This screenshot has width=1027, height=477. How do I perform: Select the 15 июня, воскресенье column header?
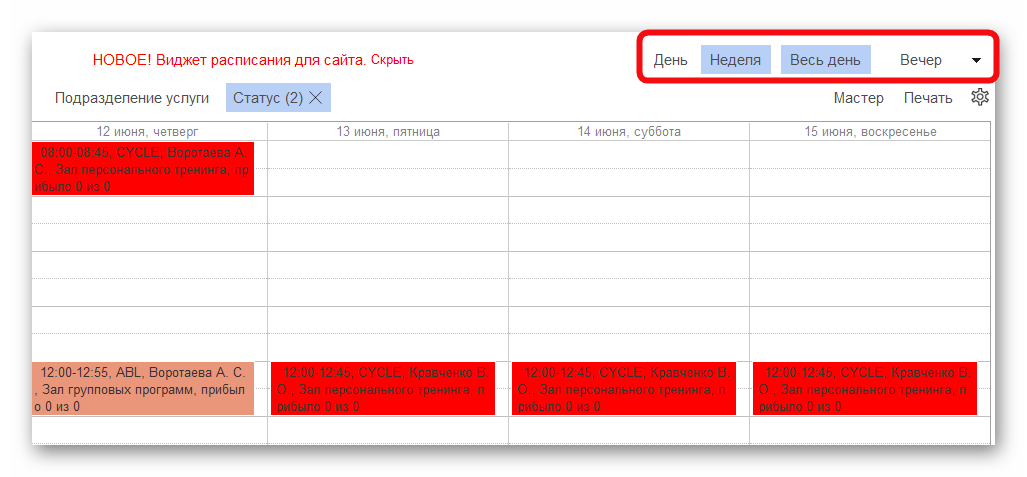tap(870, 131)
